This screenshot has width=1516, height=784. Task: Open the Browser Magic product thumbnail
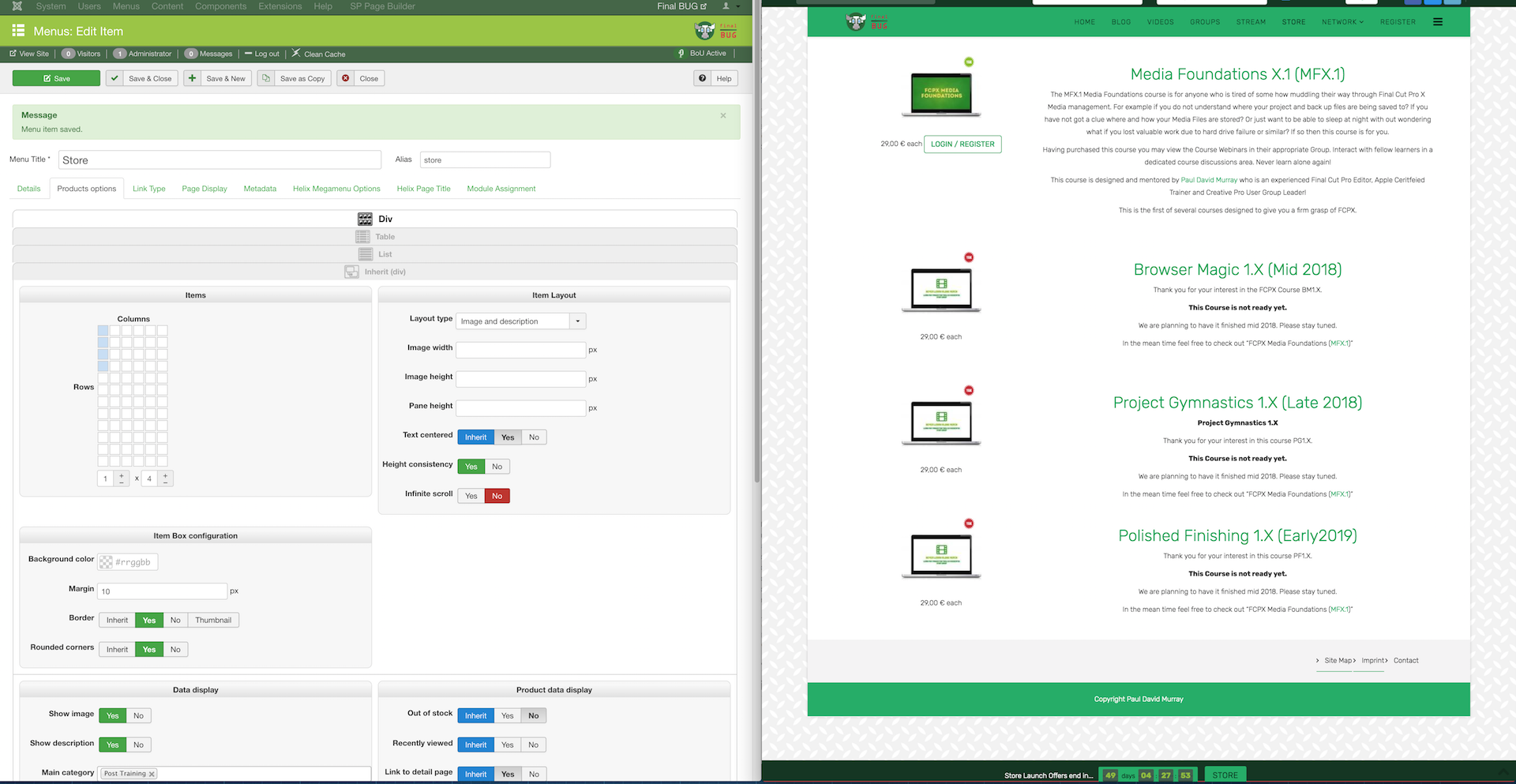pos(941,290)
